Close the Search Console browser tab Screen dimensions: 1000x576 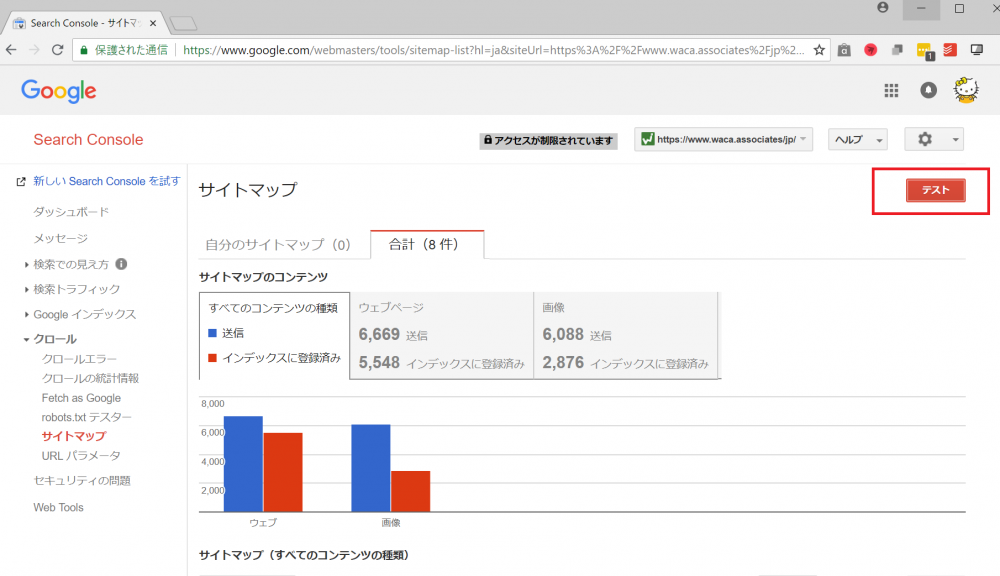click(x=153, y=23)
